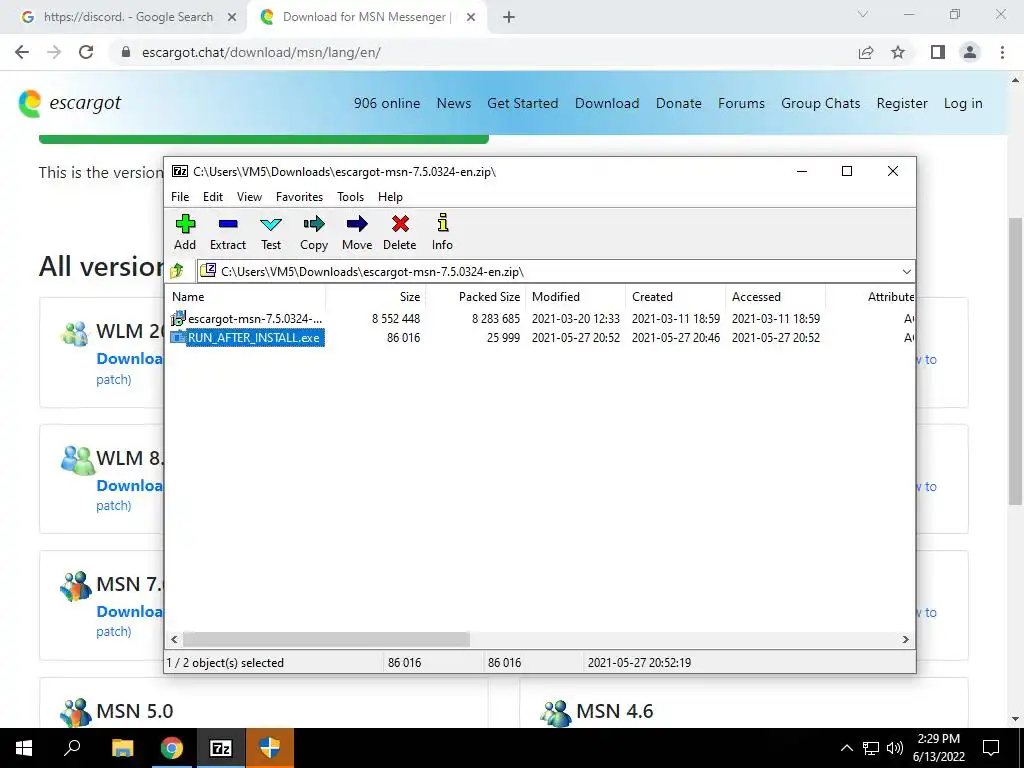
Task: Click the taskbar clock showing 2:29 PM
Action: click(938, 748)
